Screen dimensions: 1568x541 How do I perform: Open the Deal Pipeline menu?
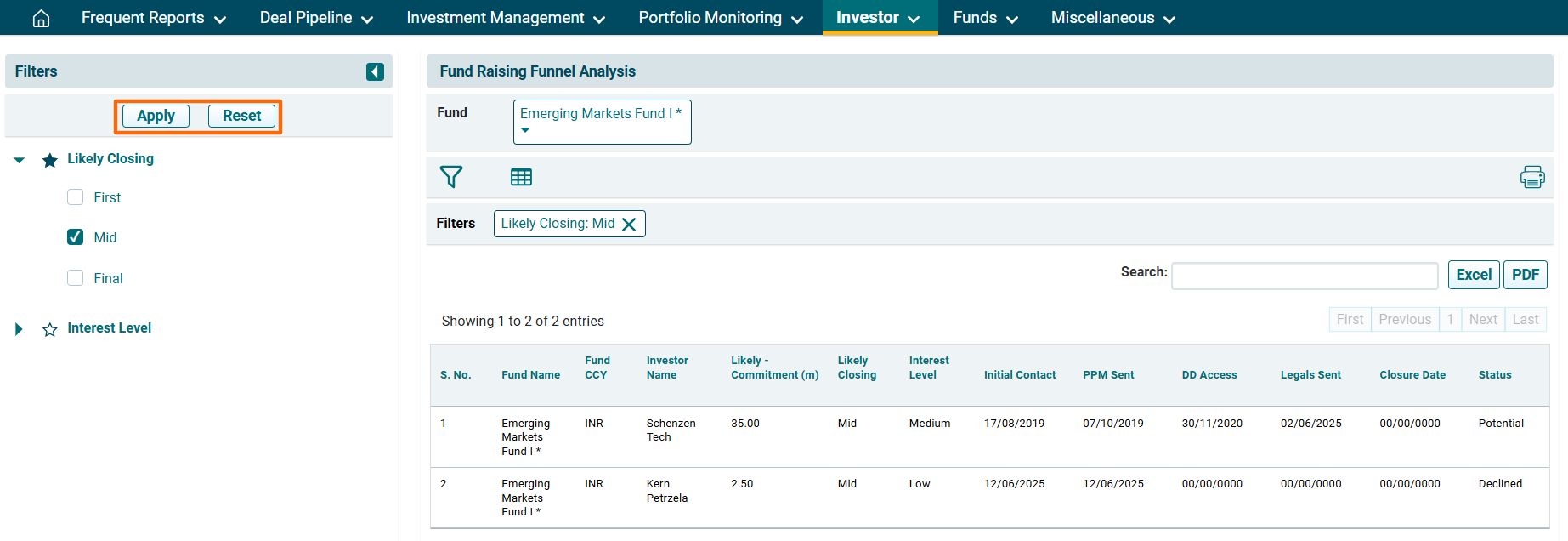[x=316, y=18]
